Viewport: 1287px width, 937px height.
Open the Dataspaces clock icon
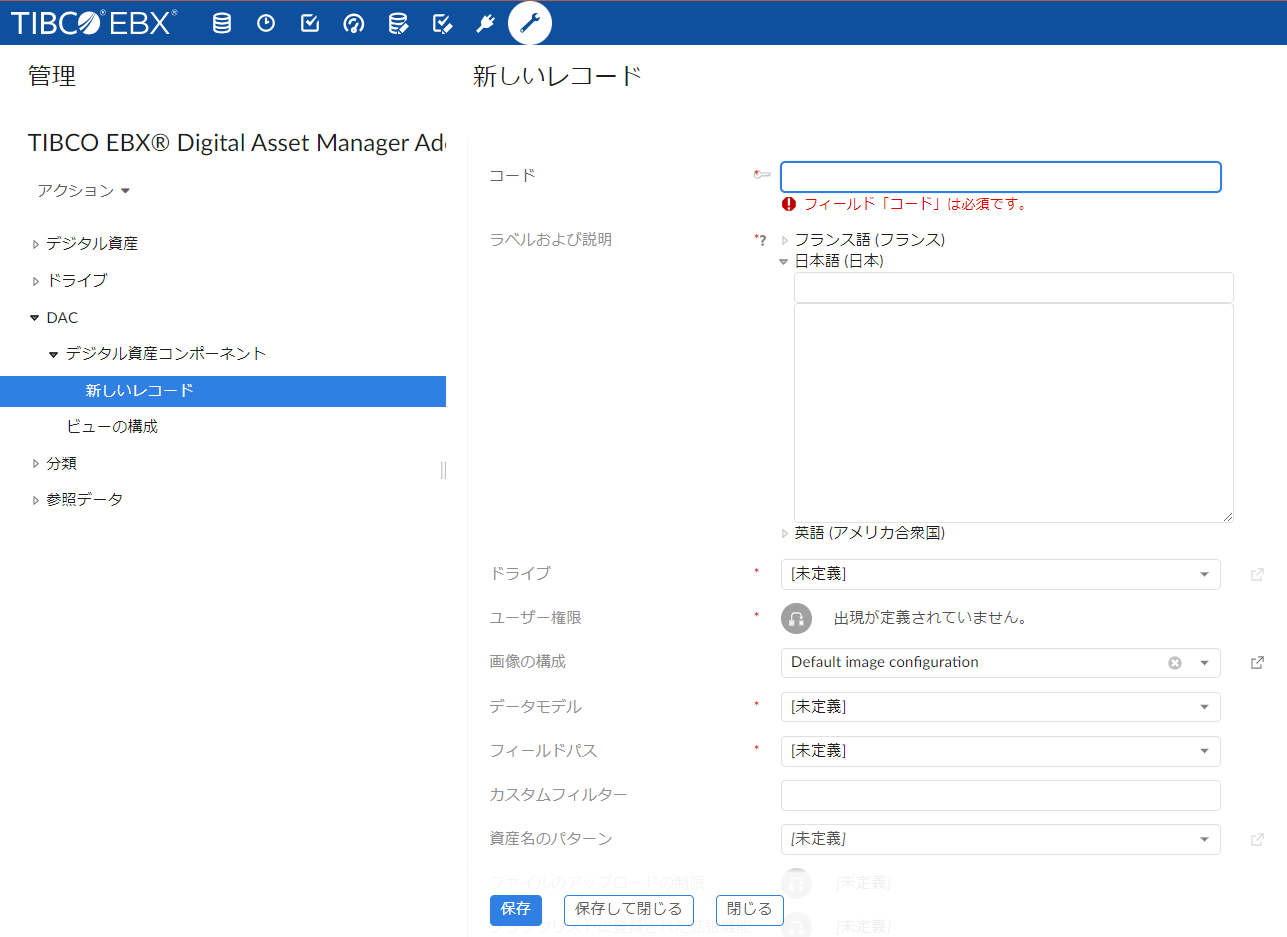[266, 23]
